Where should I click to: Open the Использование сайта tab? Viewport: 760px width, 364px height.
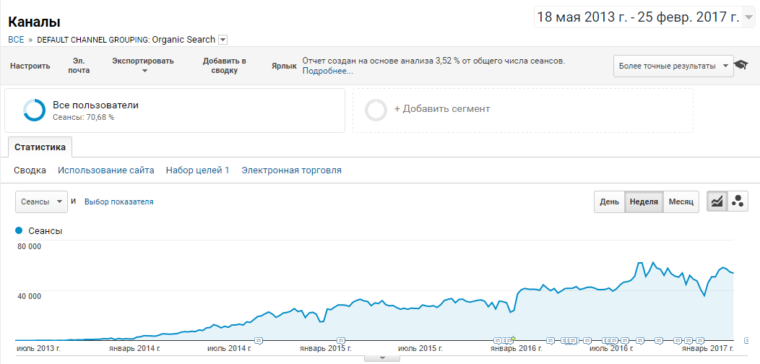106,170
